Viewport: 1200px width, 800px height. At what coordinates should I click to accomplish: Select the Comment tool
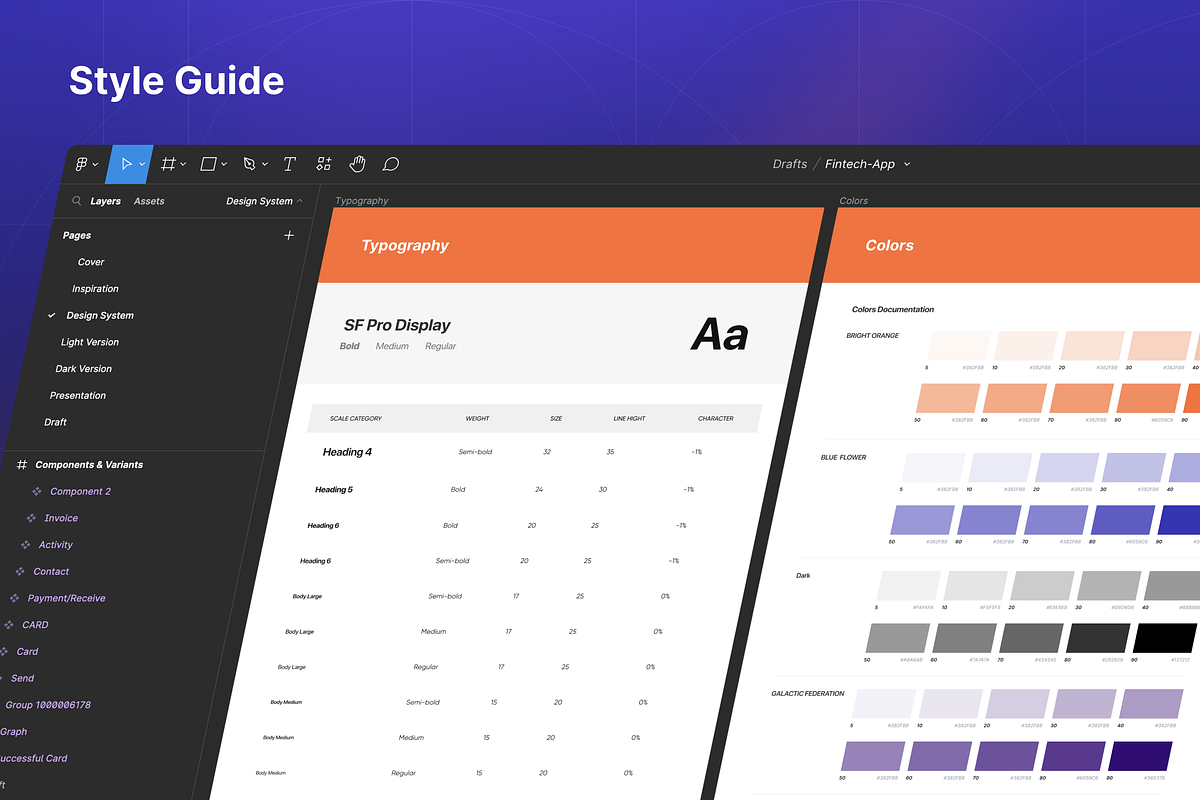pyautogui.click(x=391, y=164)
